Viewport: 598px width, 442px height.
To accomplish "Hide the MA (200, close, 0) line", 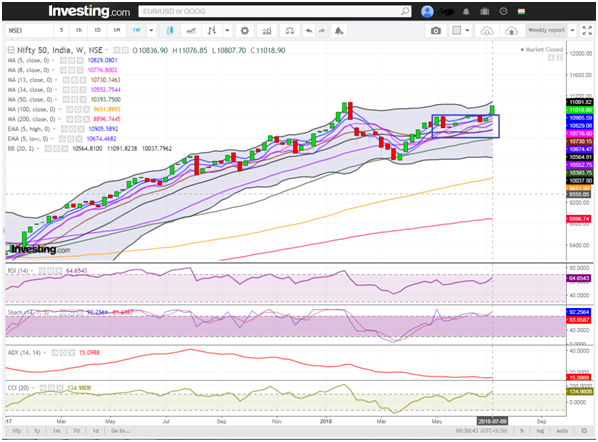I will [x=70, y=119].
